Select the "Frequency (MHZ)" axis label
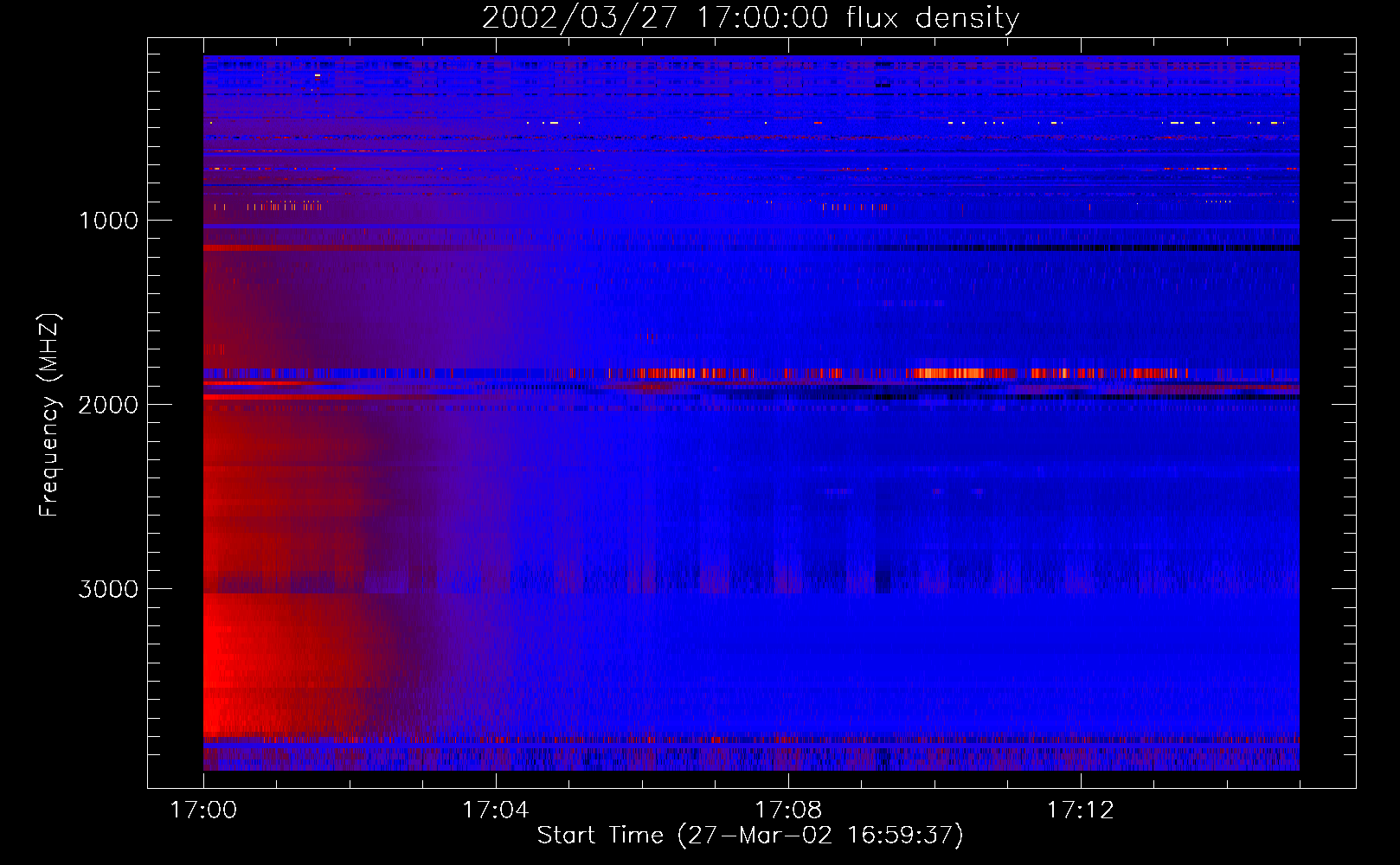Screen dimensions: 1400x865 coord(49,415)
